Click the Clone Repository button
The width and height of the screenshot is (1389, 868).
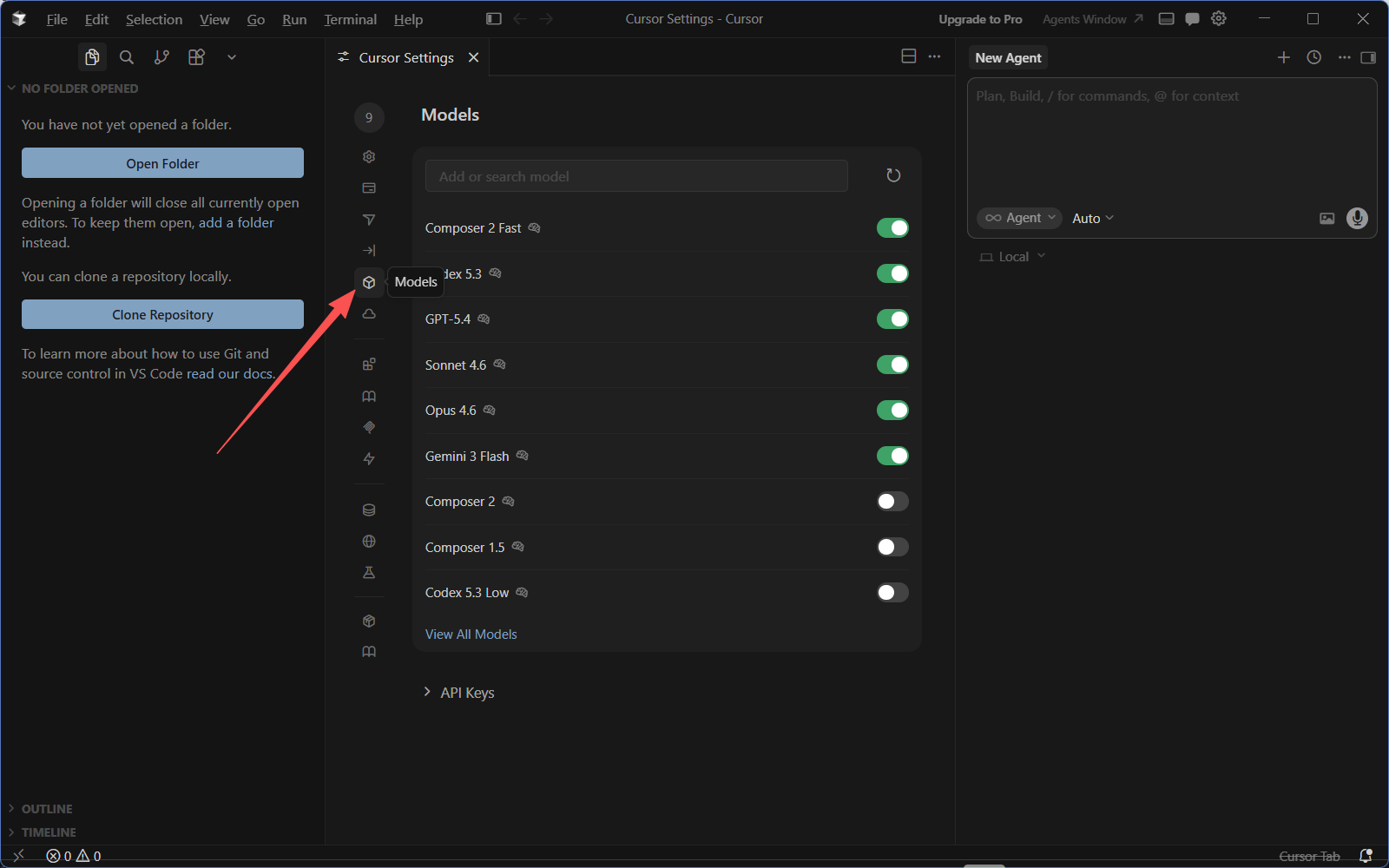[x=162, y=314]
